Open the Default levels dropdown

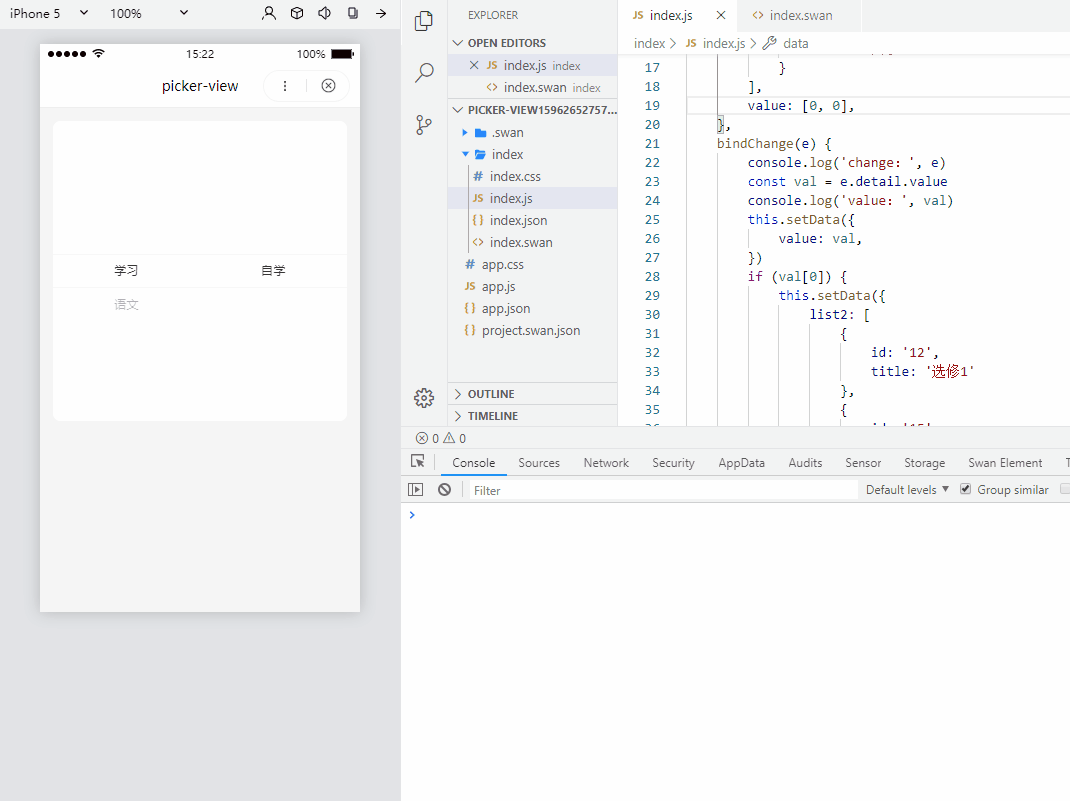coord(907,490)
